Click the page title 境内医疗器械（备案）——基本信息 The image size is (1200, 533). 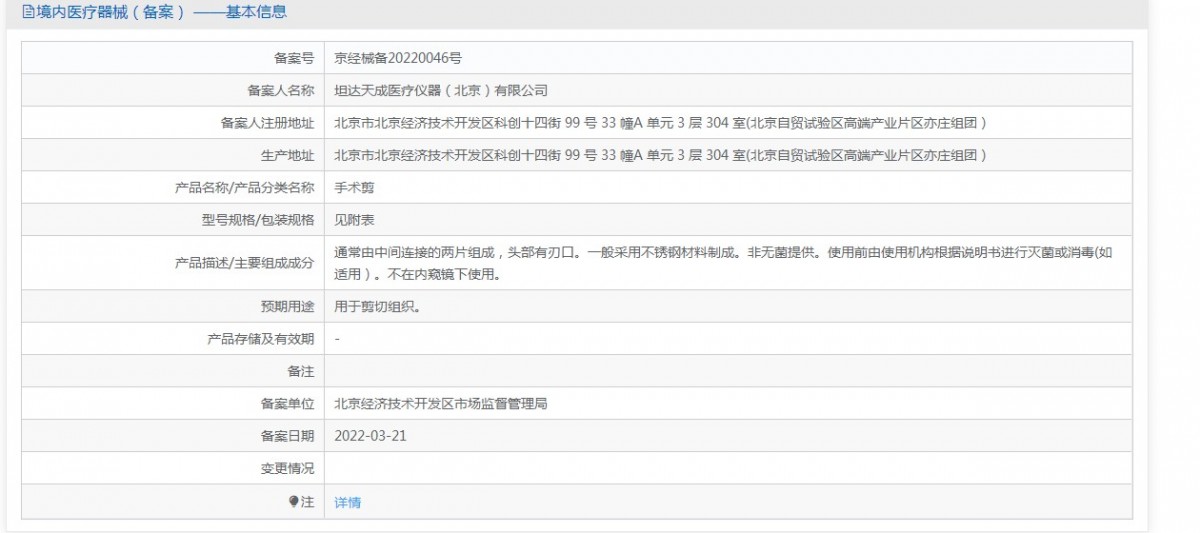(161, 12)
